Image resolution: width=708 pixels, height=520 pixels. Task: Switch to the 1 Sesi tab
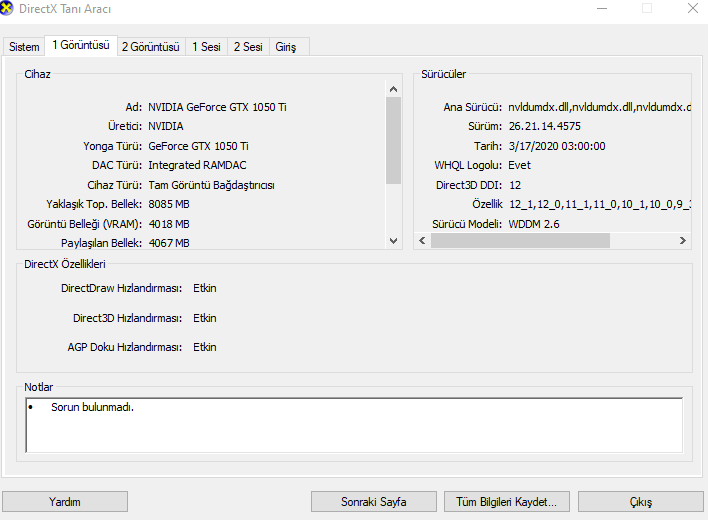(206, 47)
